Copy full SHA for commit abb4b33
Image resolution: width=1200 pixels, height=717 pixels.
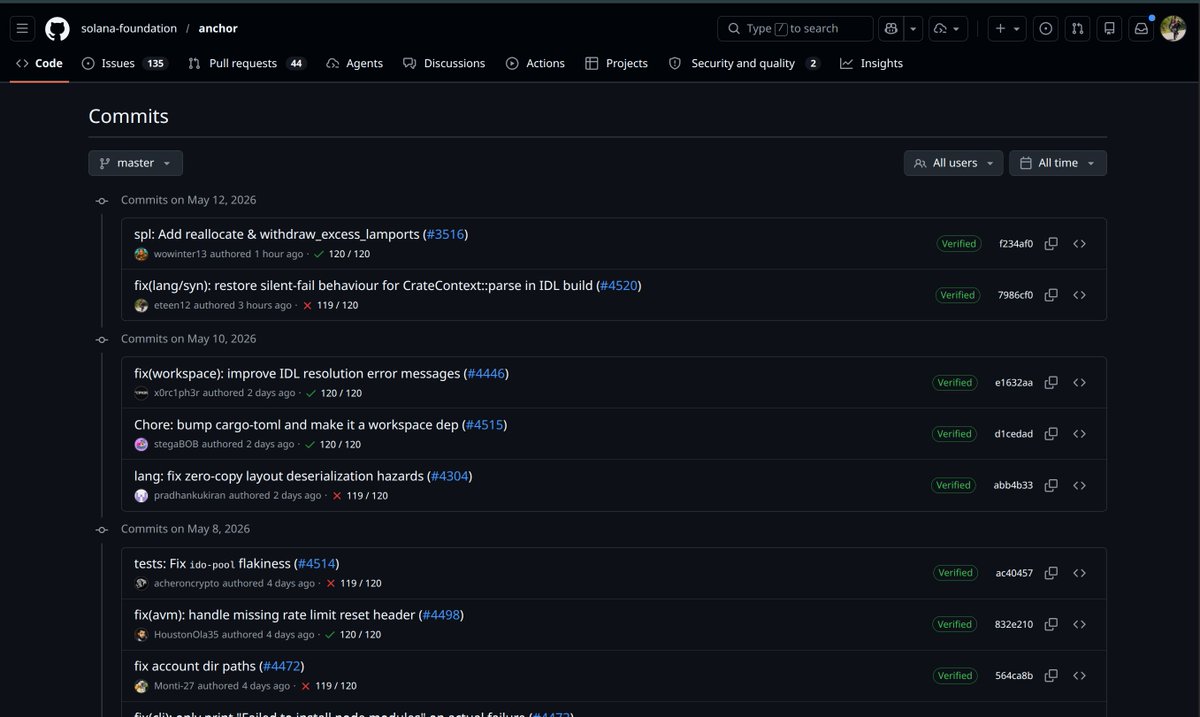(1051, 485)
